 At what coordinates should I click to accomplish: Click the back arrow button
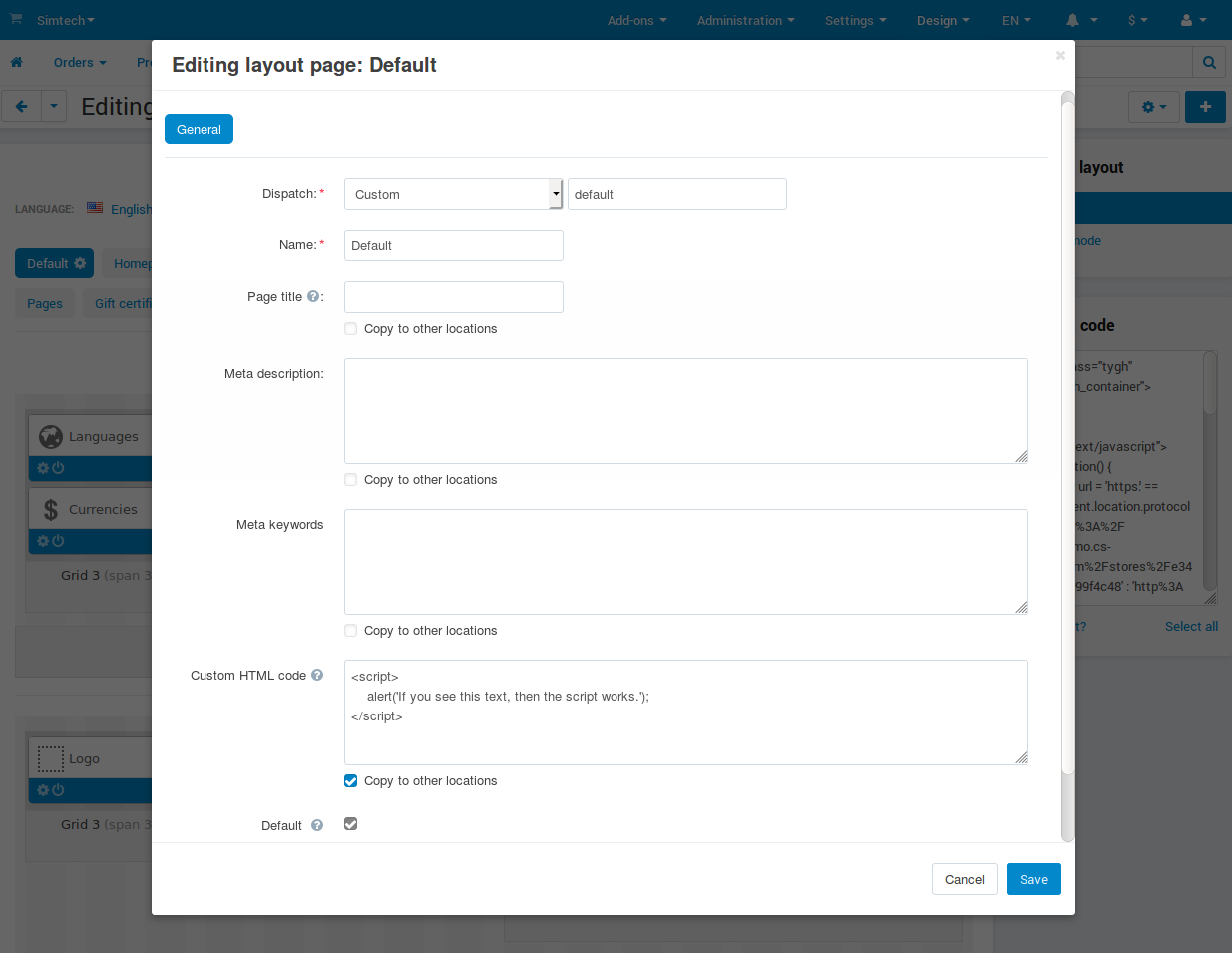tap(21, 106)
